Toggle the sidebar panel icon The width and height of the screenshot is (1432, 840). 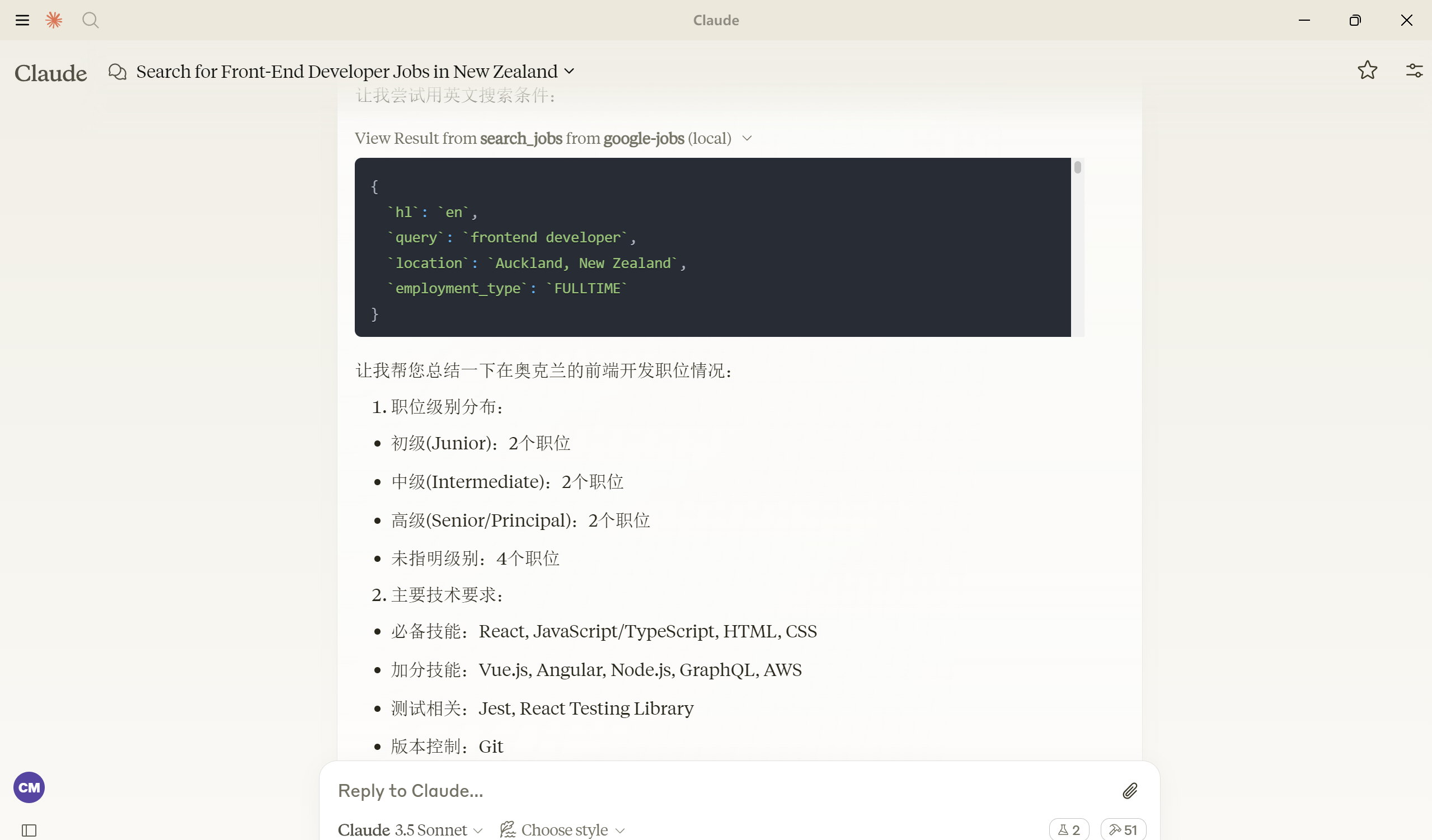29,830
